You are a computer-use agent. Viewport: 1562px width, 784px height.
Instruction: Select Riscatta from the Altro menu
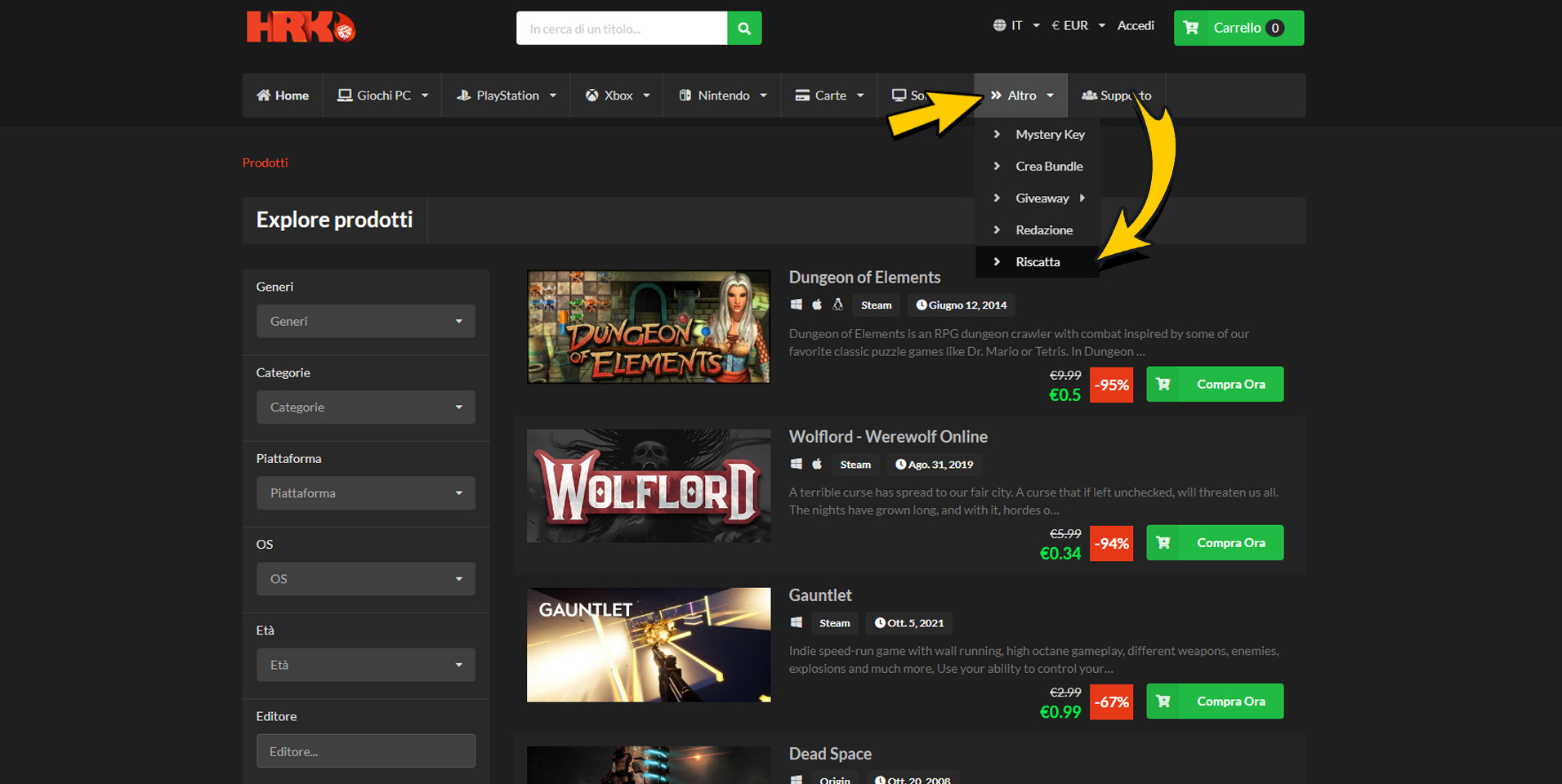(1038, 262)
